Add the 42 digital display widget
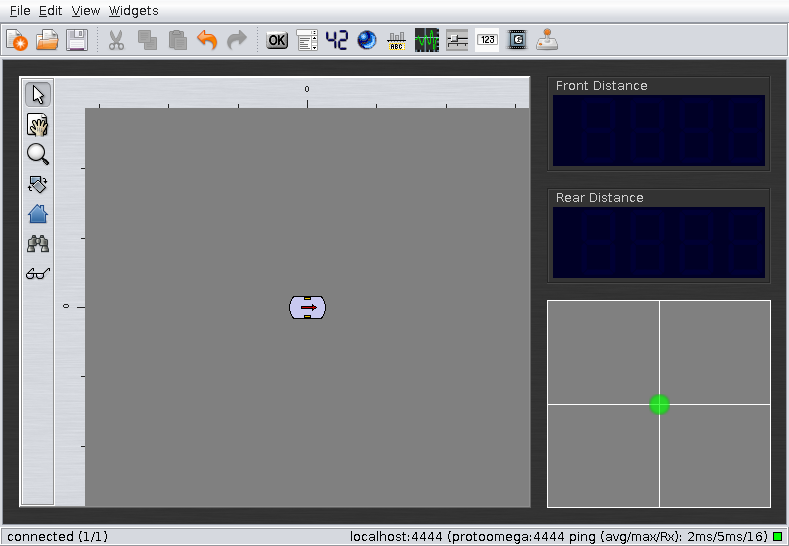 coord(337,40)
